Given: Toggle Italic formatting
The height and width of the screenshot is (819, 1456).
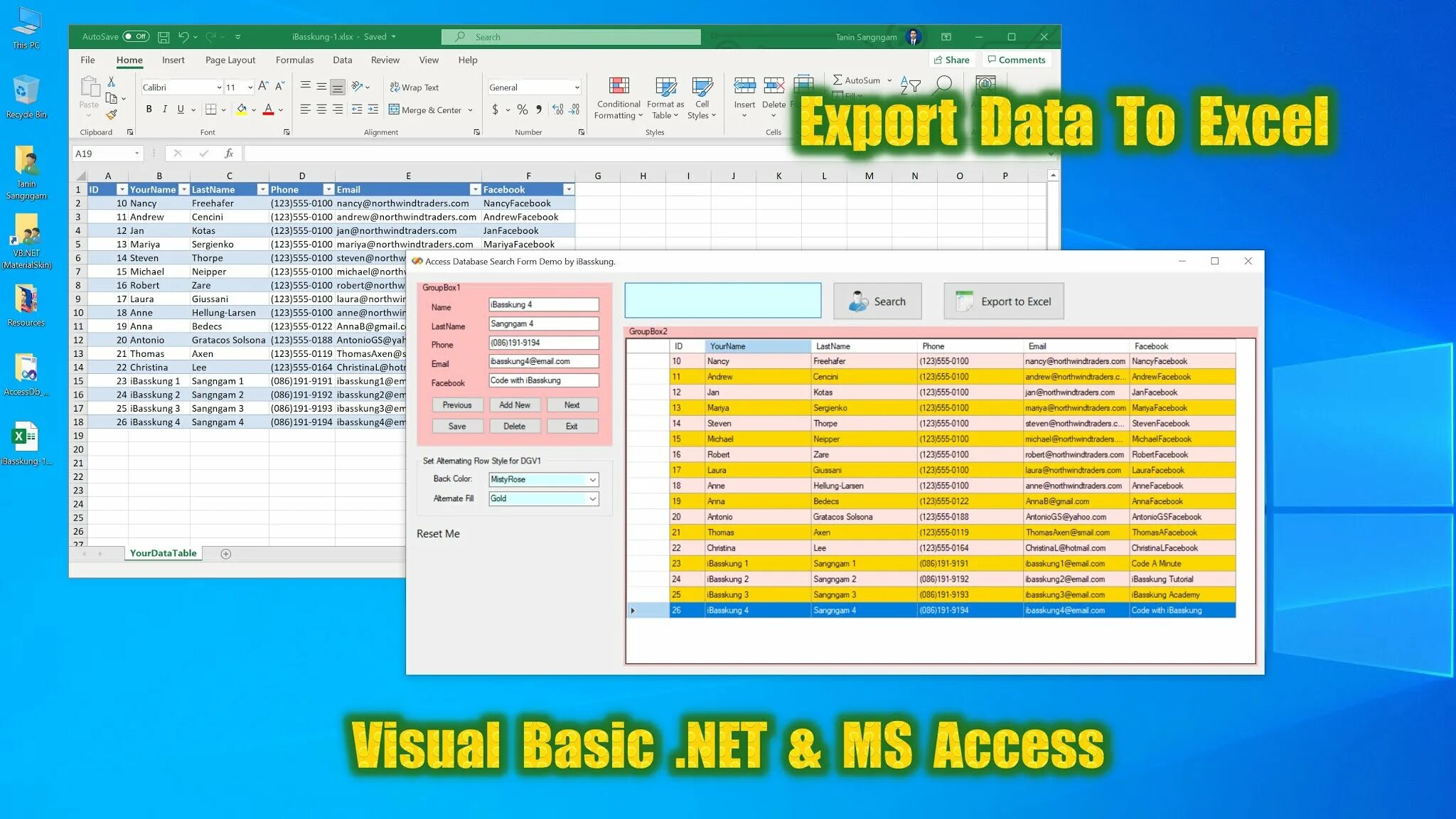Looking at the screenshot, I should [x=165, y=109].
